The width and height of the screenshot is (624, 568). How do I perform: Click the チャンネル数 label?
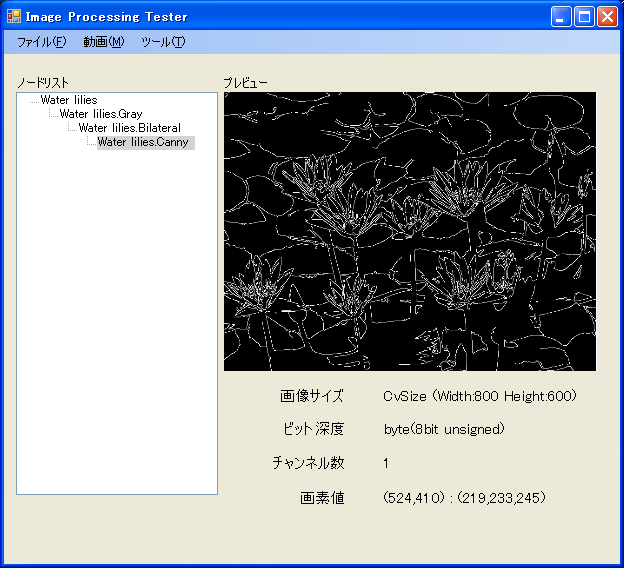click(x=308, y=463)
